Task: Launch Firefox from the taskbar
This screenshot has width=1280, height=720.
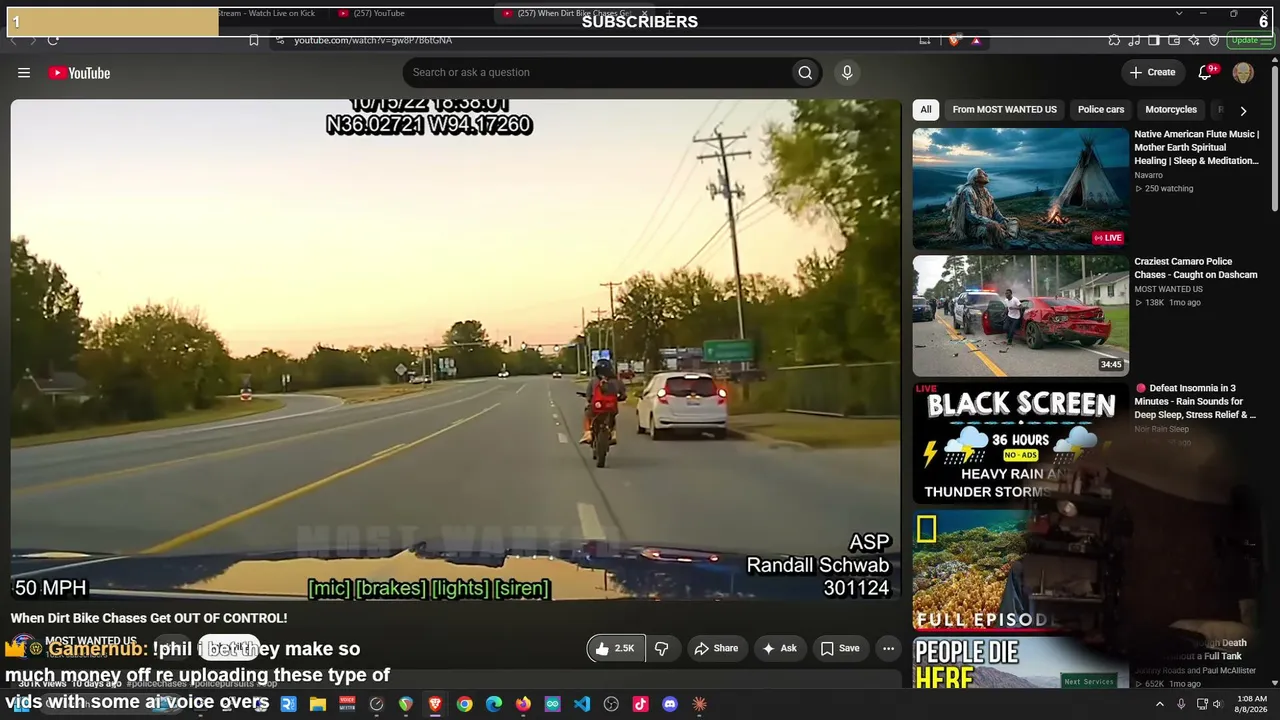Action: pos(523,704)
